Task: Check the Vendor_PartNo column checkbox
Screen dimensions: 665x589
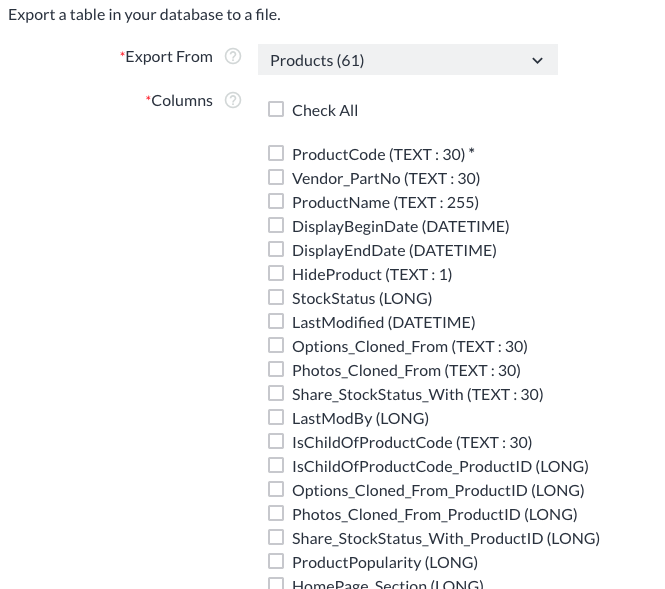Action: click(x=276, y=177)
